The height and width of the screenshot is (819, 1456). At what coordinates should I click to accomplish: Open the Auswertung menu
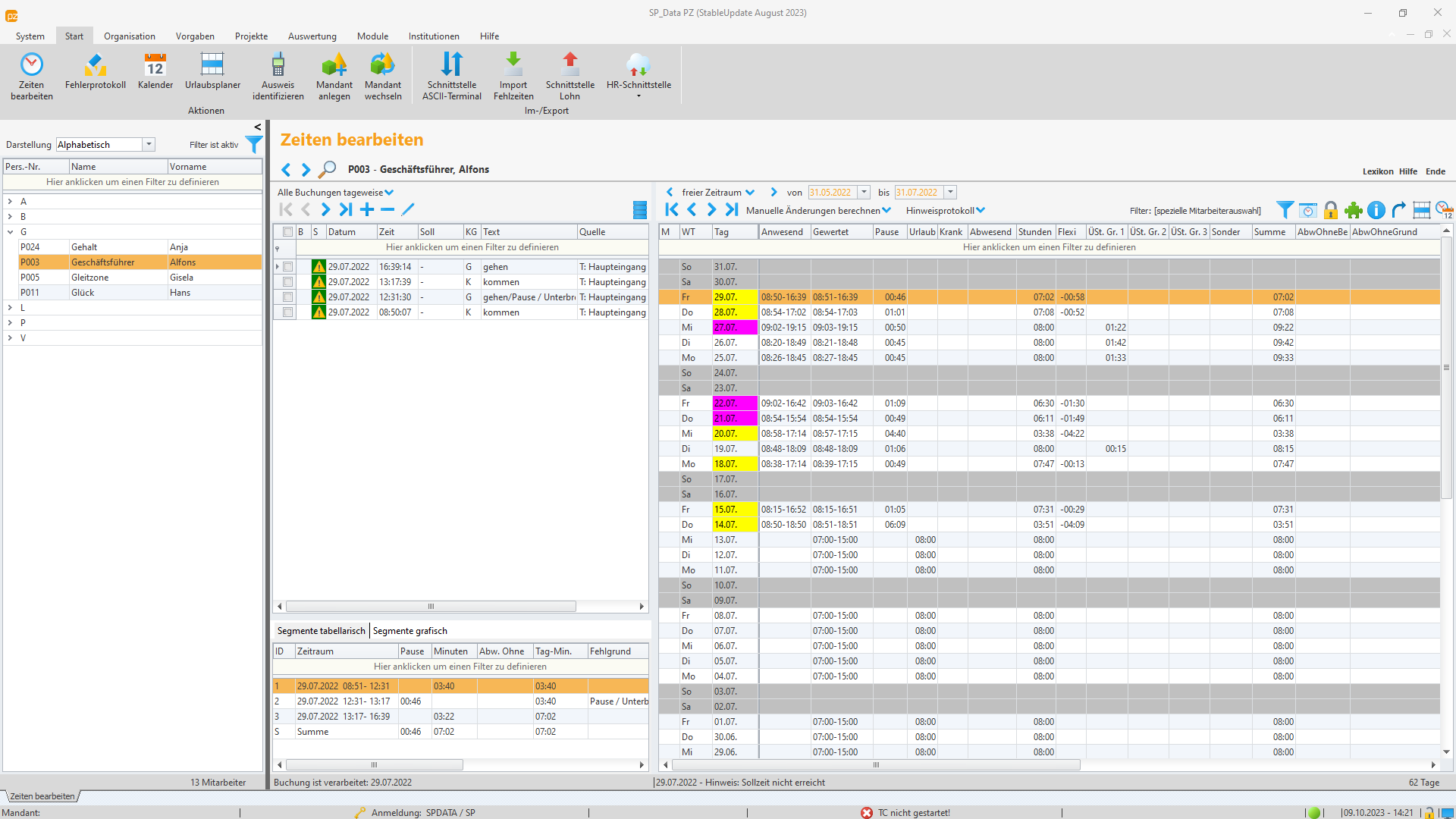pos(312,36)
